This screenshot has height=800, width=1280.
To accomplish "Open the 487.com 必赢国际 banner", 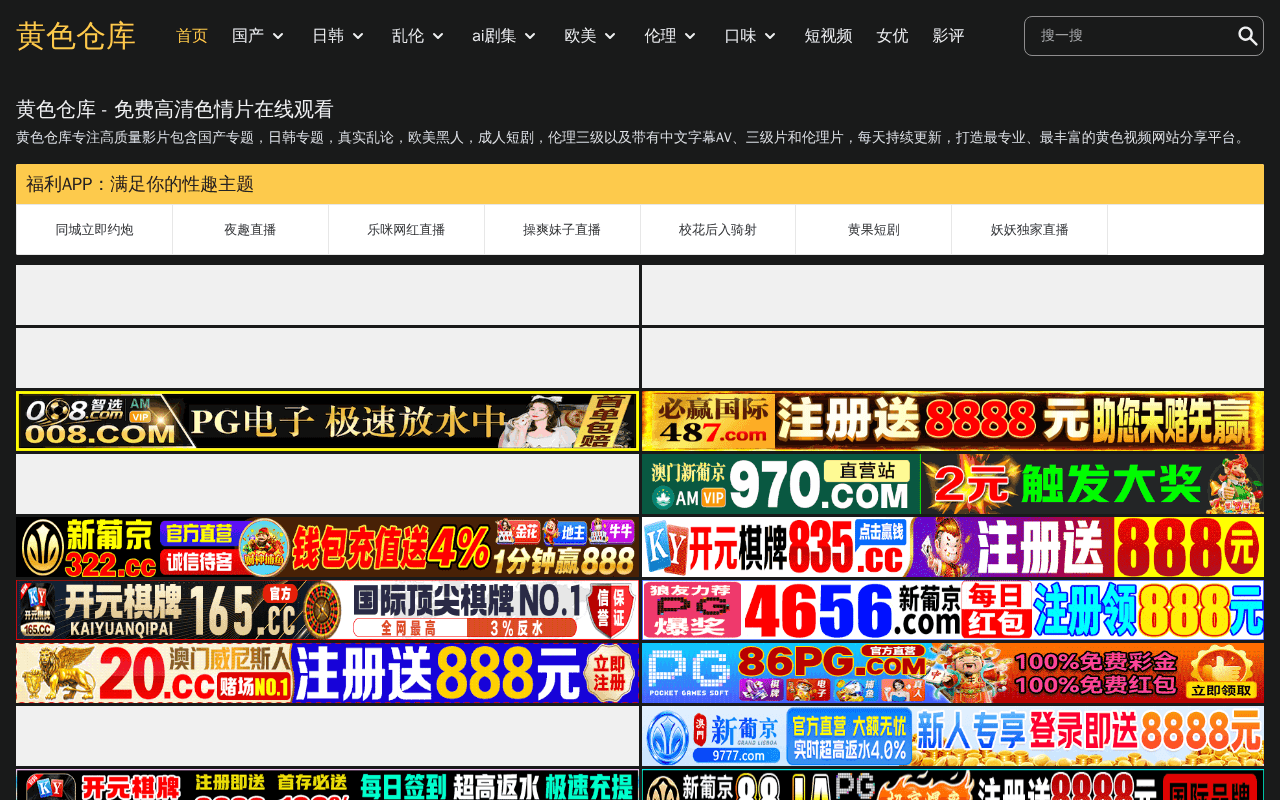I will click(953, 421).
